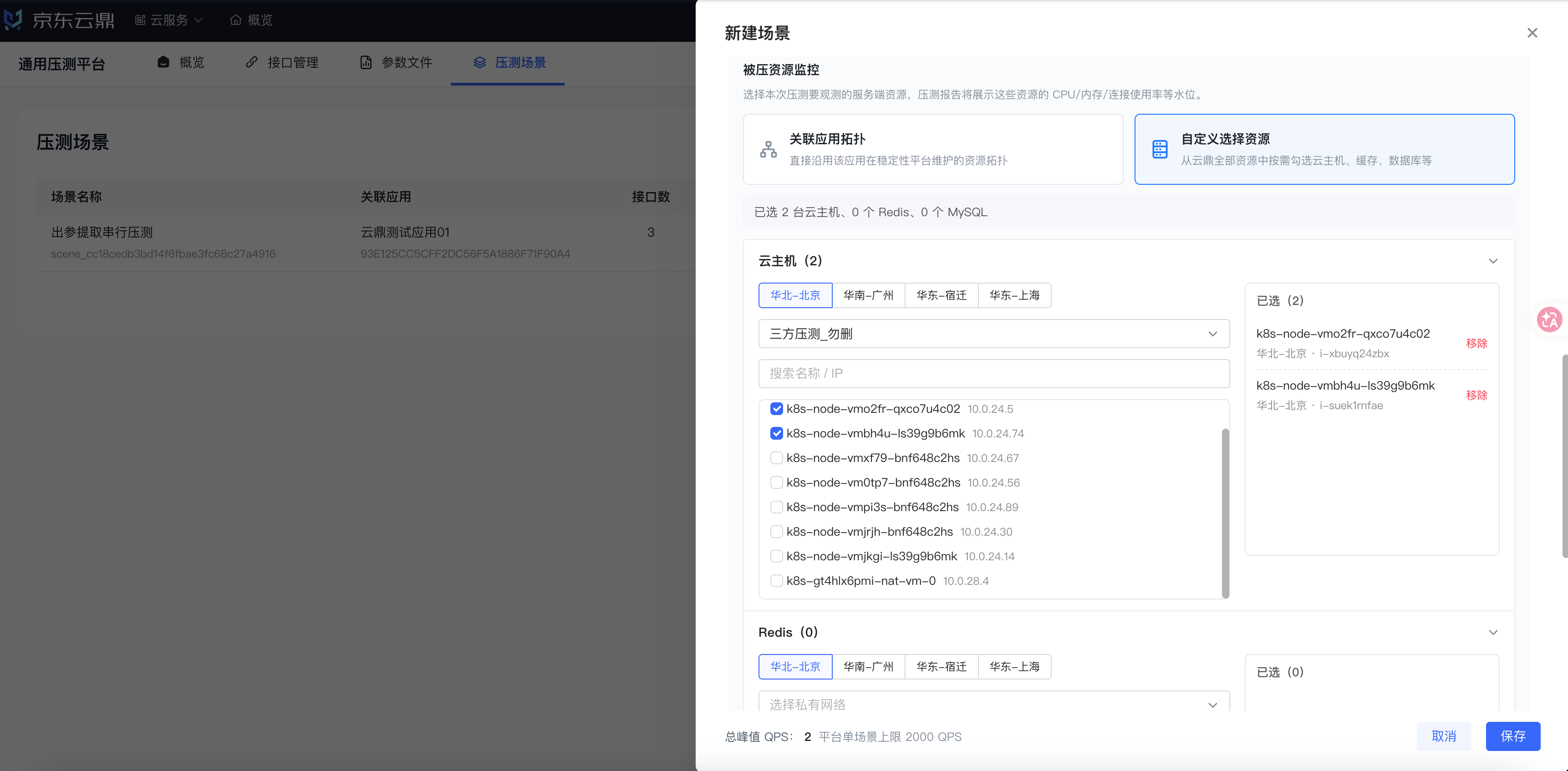
Task: Select the Redis 华北-北京 region tab
Action: (795, 666)
